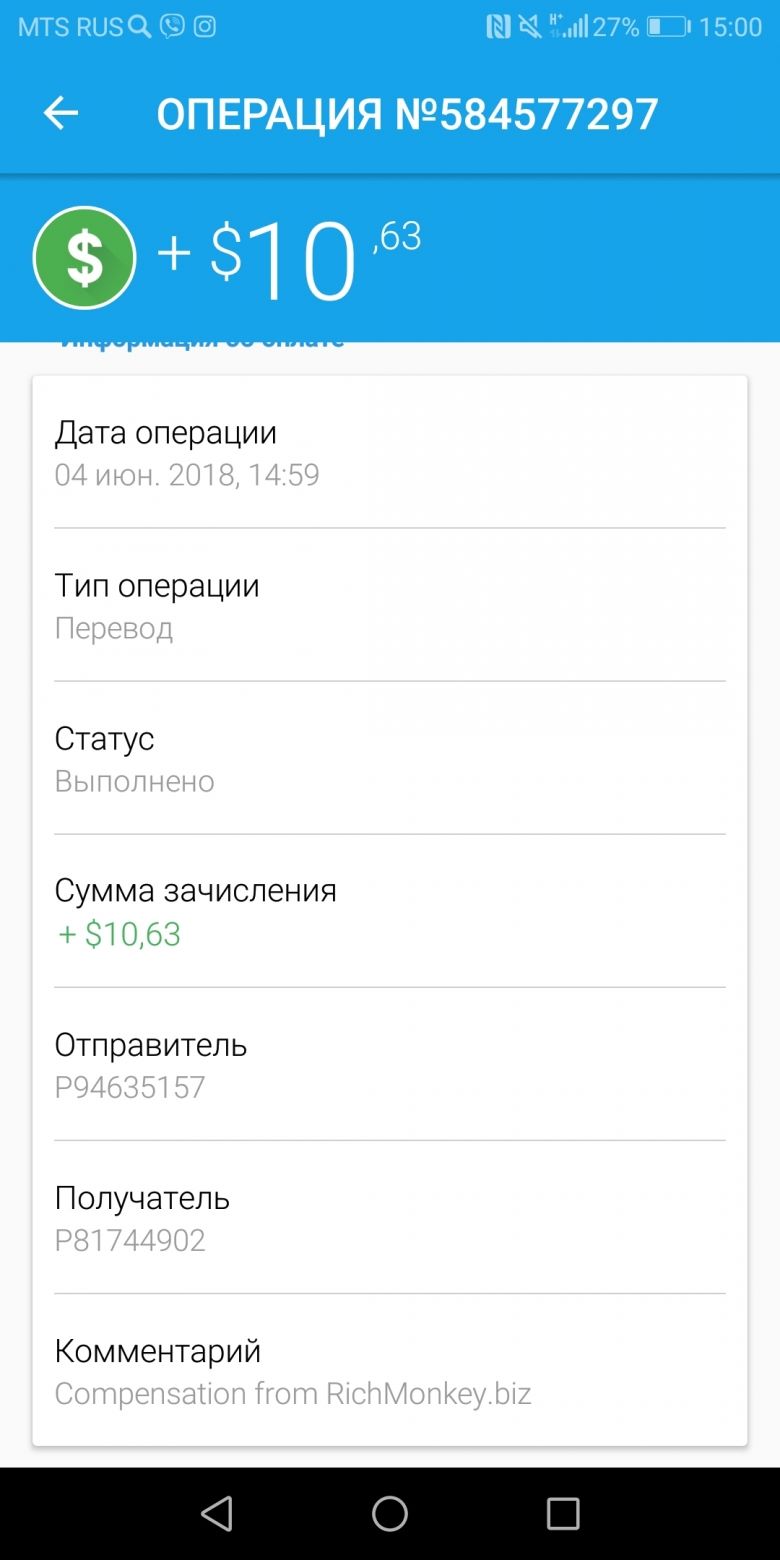This screenshot has height=1560, width=780.
Task: Tap the +$10,63 amount in header
Action: (289, 258)
